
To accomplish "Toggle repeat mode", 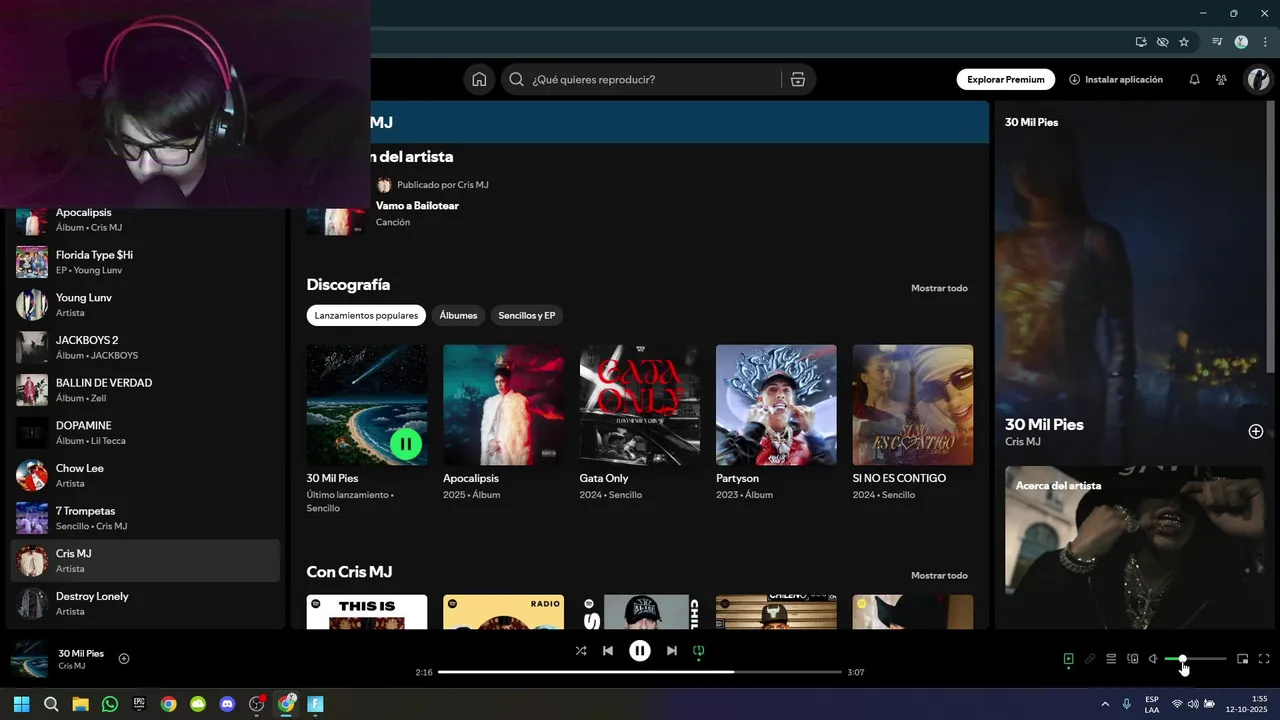I will click(699, 651).
